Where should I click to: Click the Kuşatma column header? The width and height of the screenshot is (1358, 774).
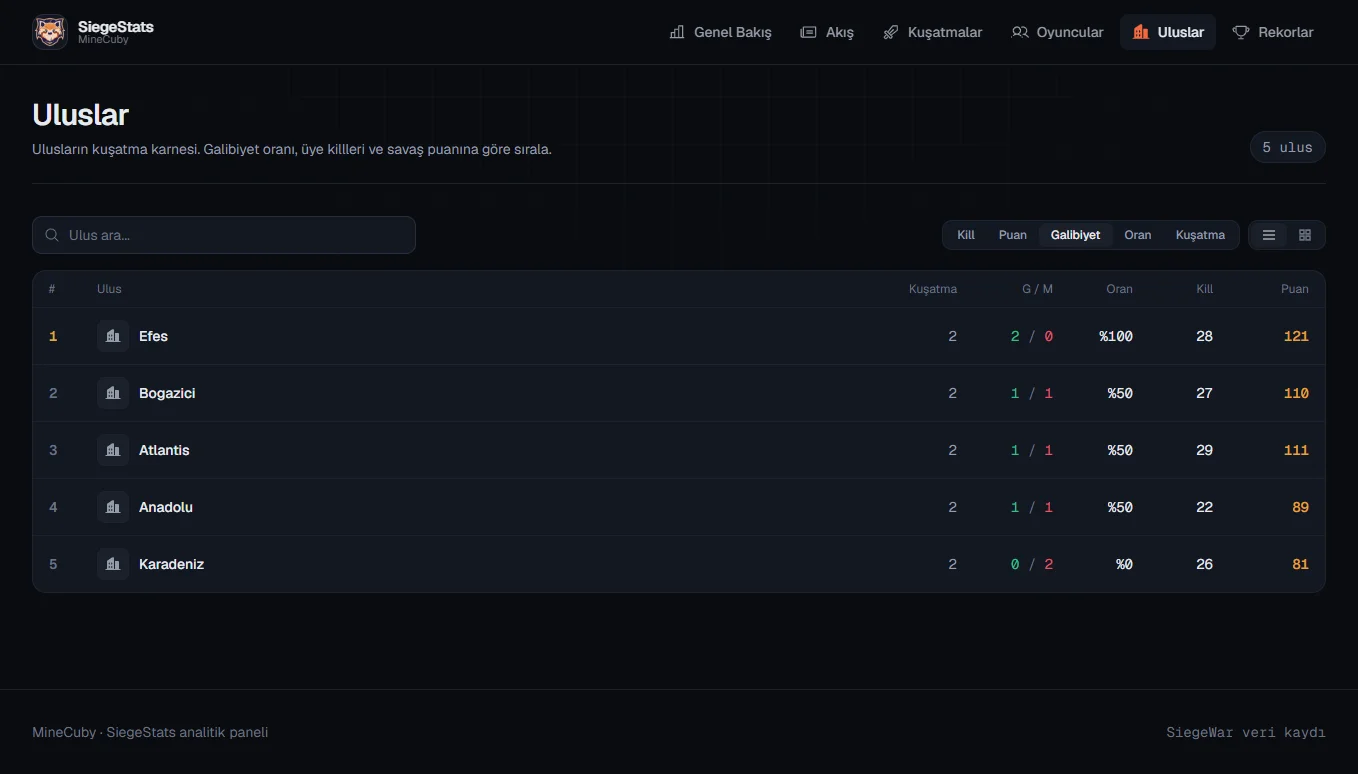coord(933,289)
